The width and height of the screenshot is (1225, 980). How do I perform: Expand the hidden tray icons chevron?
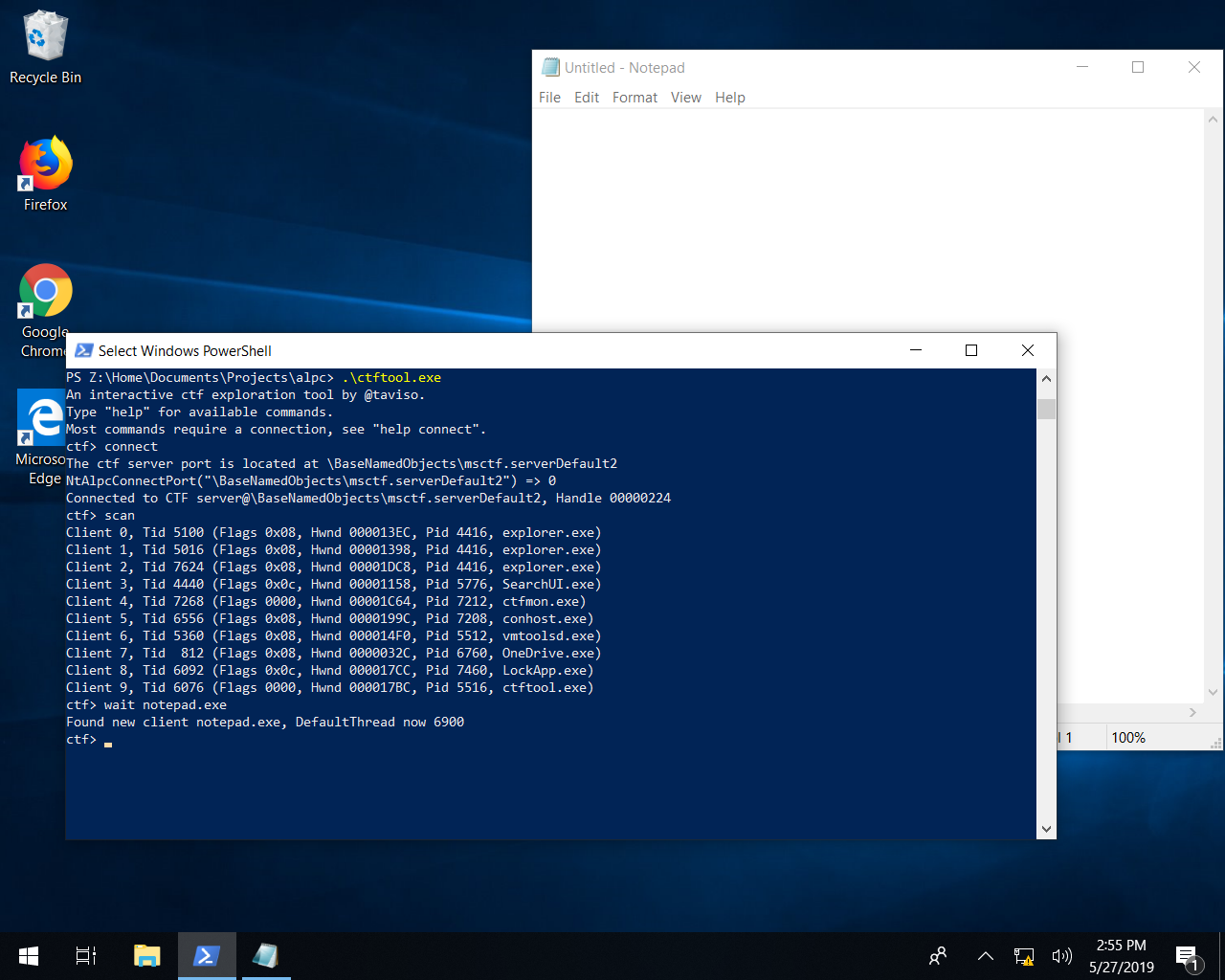pos(985,956)
